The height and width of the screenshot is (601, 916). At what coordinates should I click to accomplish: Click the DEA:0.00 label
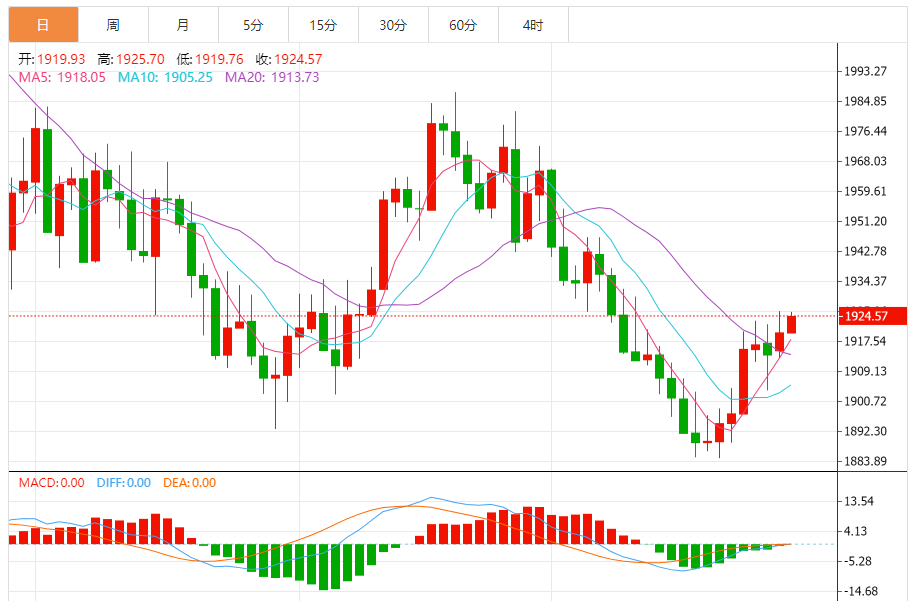point(189,482)
